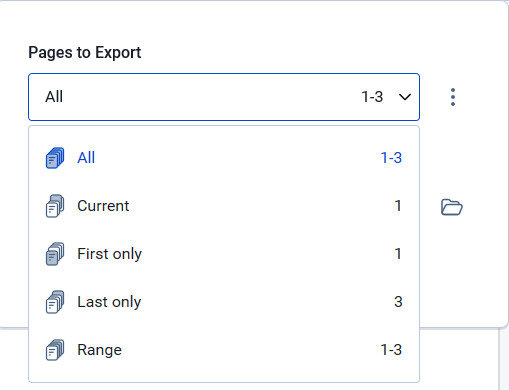Click the Pages to Export combo box
The height and width of the screenshot is (390, 509).
[224, 97]
